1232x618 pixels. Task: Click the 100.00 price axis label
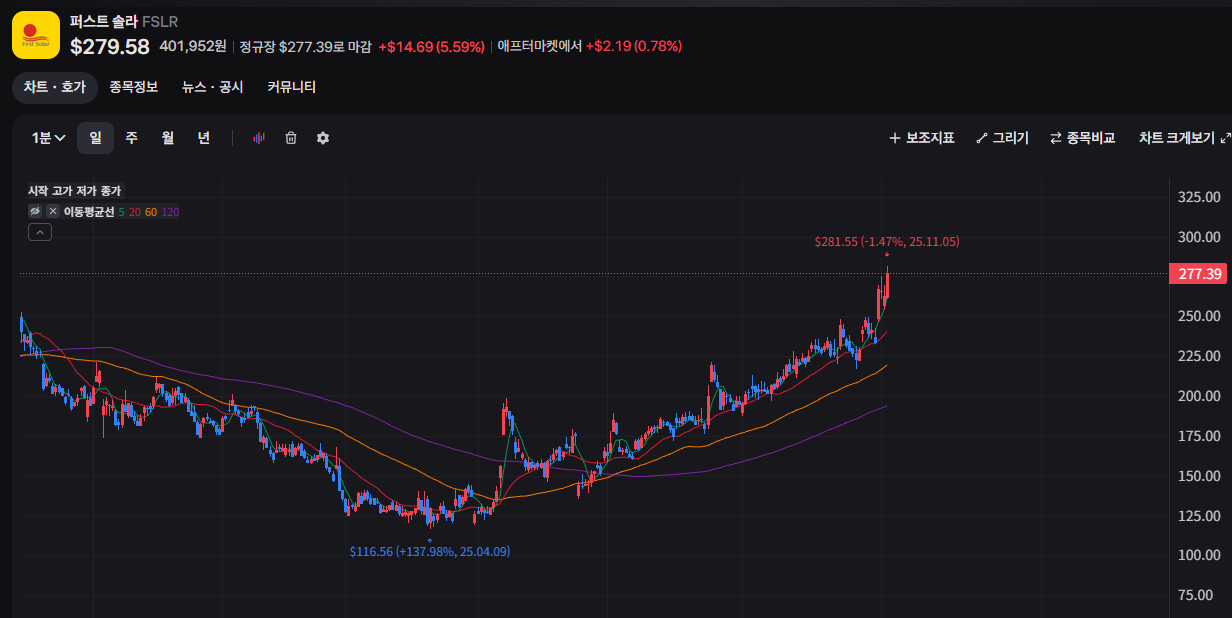coord(1199,555)
